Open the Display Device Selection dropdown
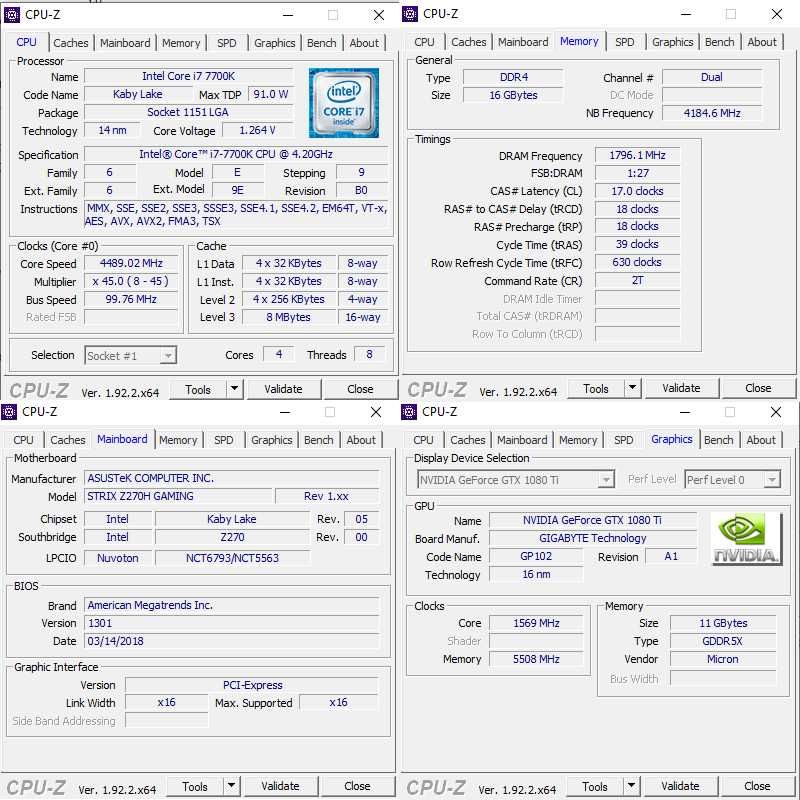 click(x=606, y=480)
